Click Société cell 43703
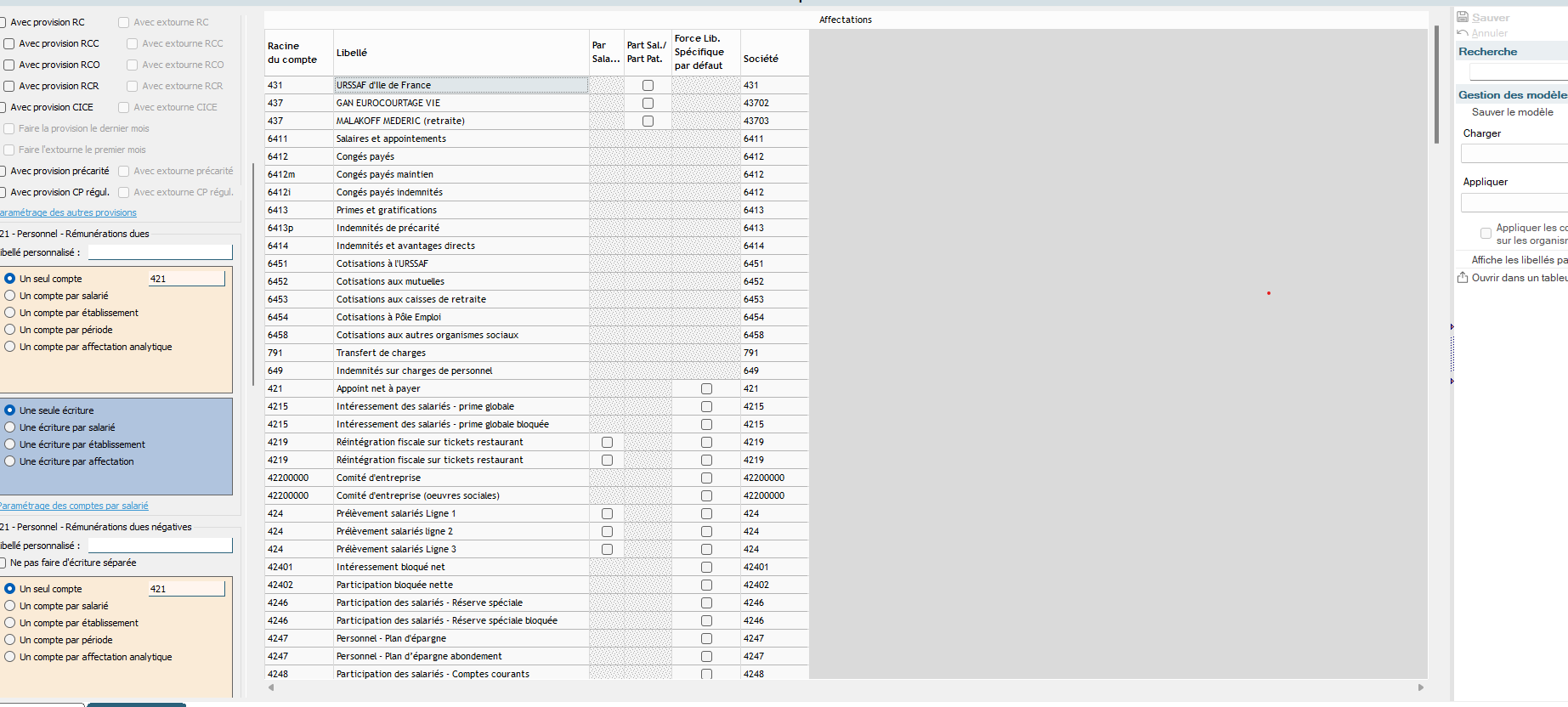The height and width of the screenshot is (707, 1568). [774, 121]
